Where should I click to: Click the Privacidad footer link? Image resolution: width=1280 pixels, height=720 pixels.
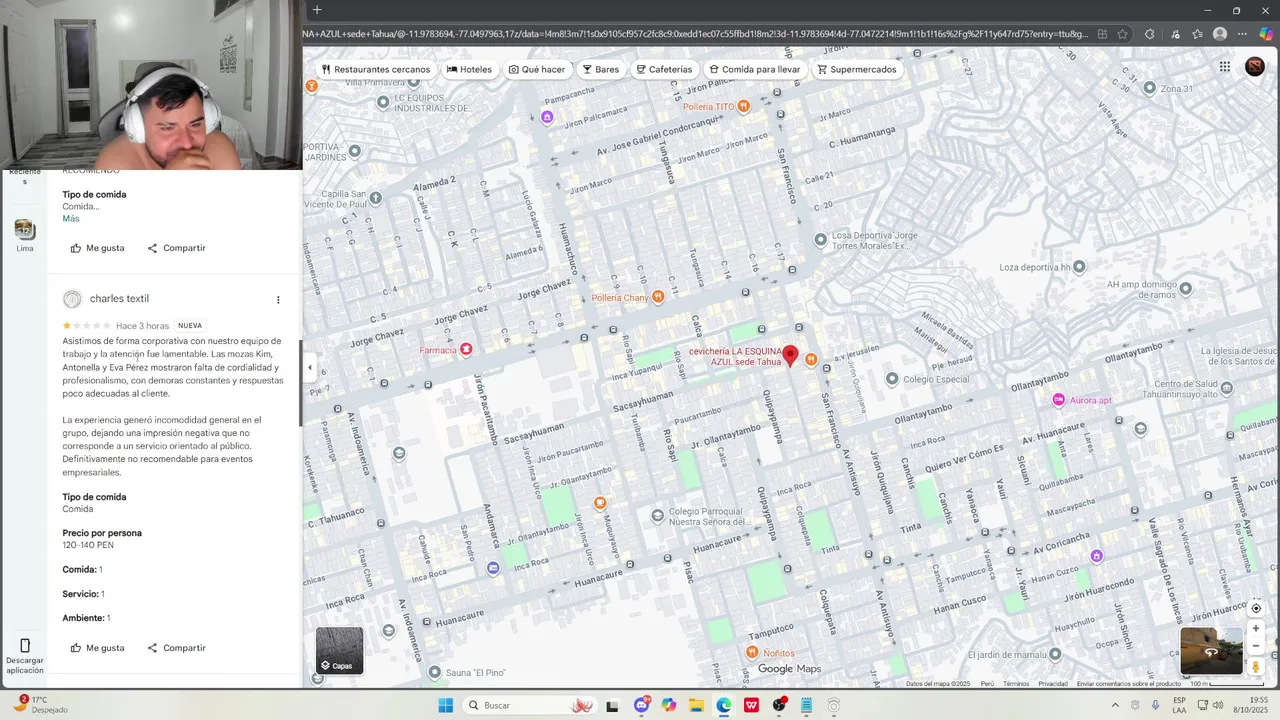pyautogui.click(x=1053, y=684)
